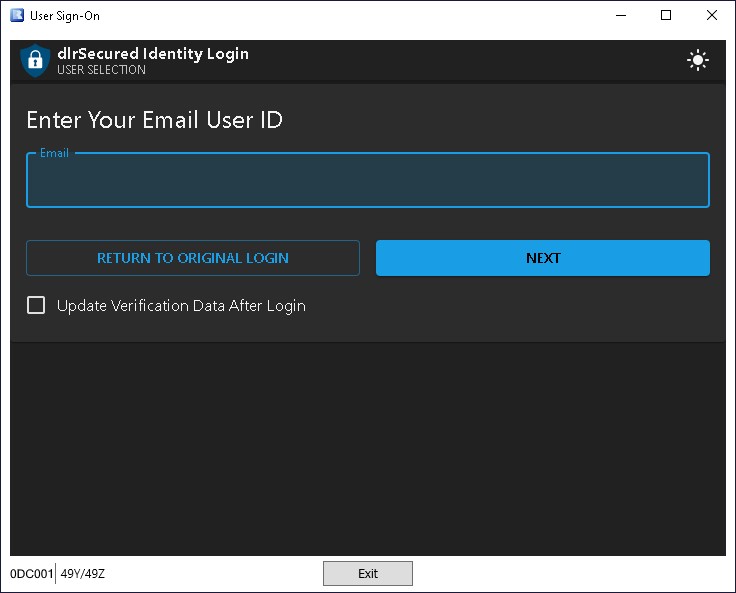Screen dimensions: 736x593
Task: Proceed with the NEXT button
Action: click(x=543, y=258)
